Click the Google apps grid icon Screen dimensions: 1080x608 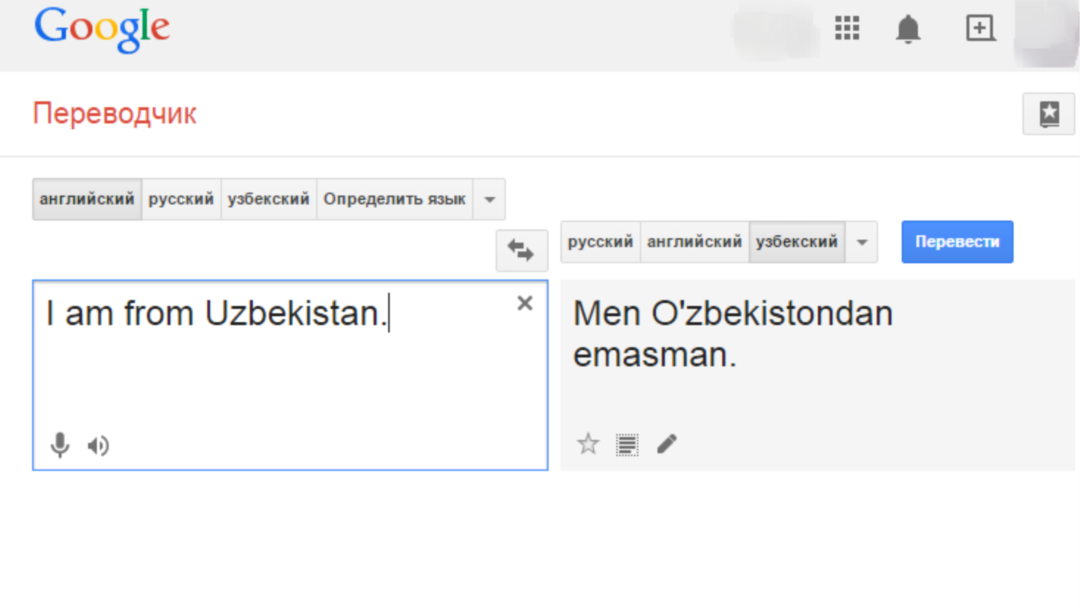point(847,29)
